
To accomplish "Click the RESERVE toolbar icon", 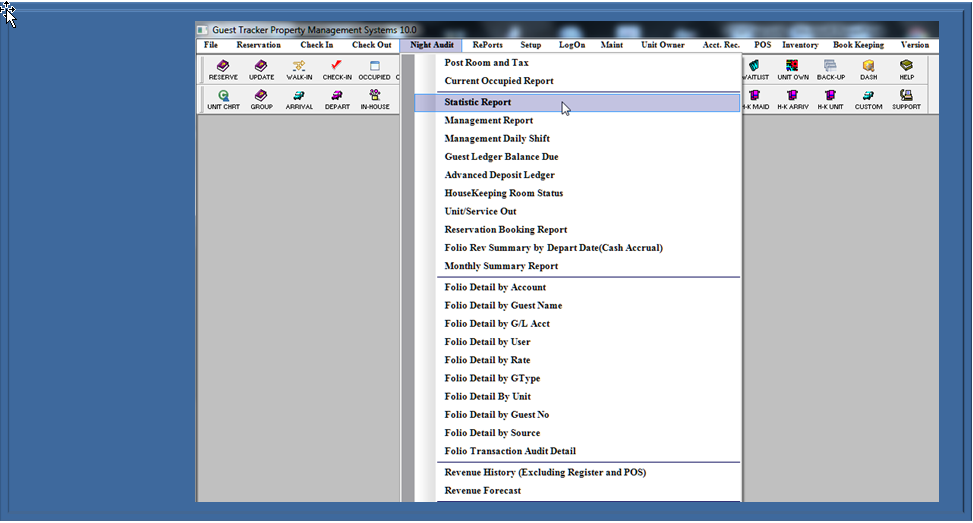I will [x=223, y=69].
